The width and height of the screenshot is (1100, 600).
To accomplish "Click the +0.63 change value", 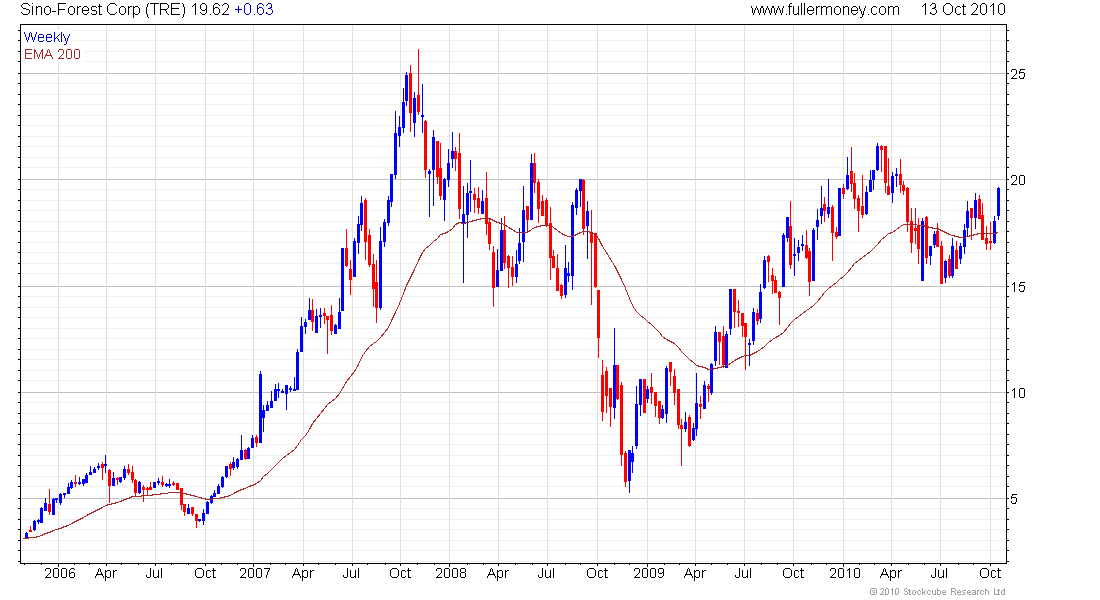I will pos(253,10).
